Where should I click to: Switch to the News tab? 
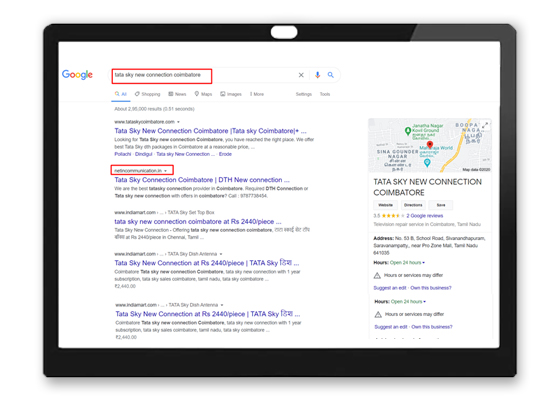tap(178, 94)
